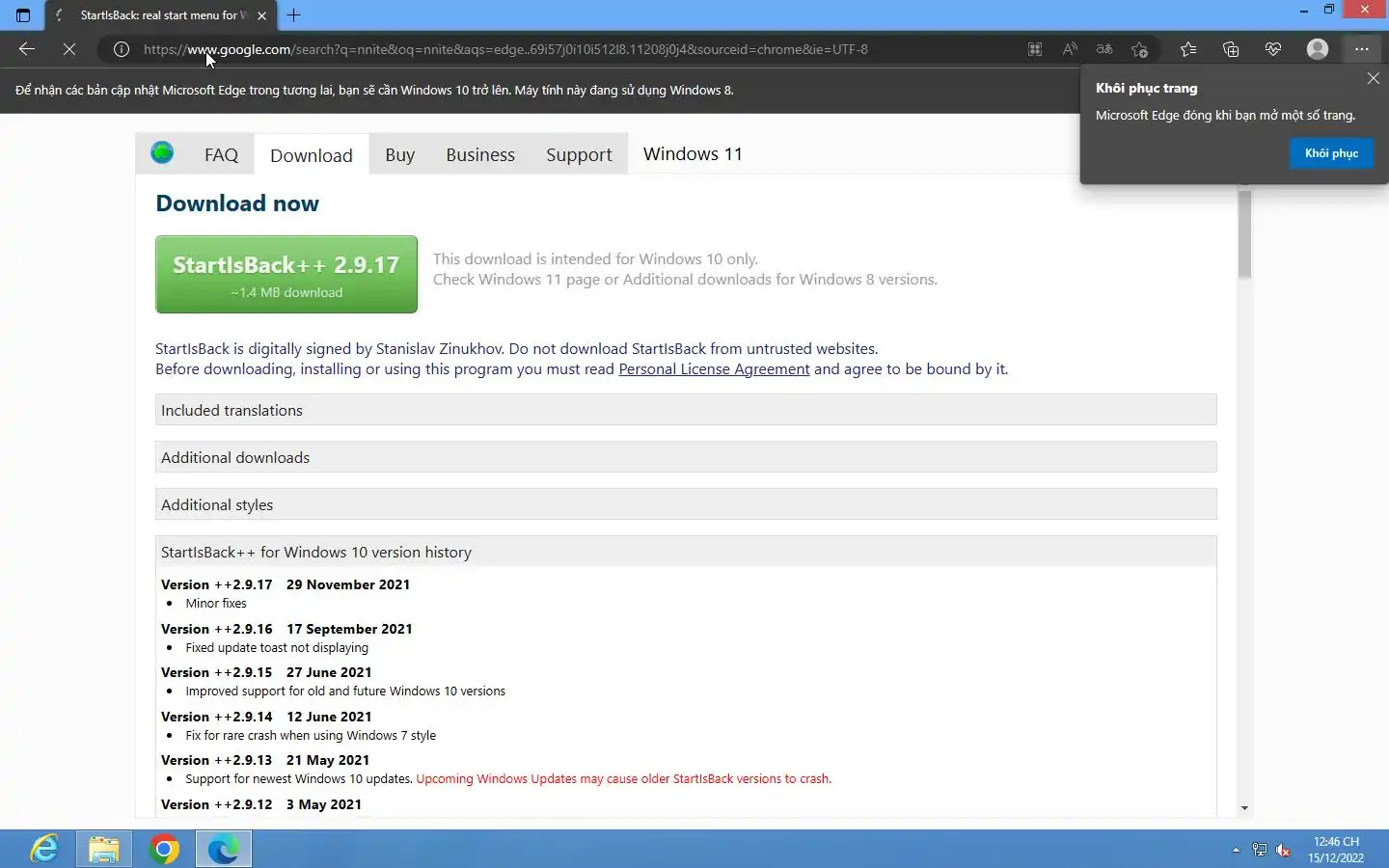
Task: Click the StartIsBack globe logo
Action: [x=162, y=152]
